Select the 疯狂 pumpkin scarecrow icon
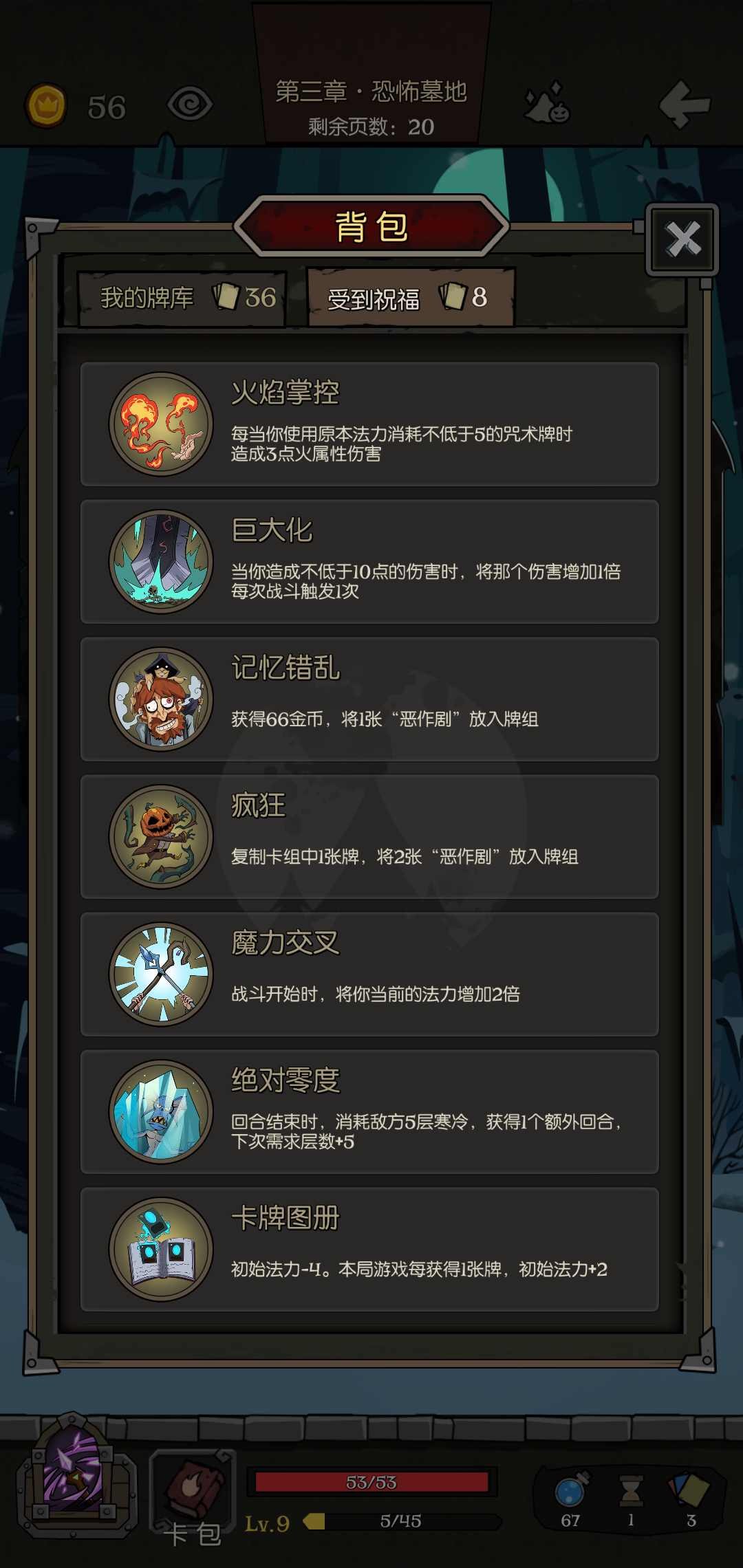 pos(161,837)
